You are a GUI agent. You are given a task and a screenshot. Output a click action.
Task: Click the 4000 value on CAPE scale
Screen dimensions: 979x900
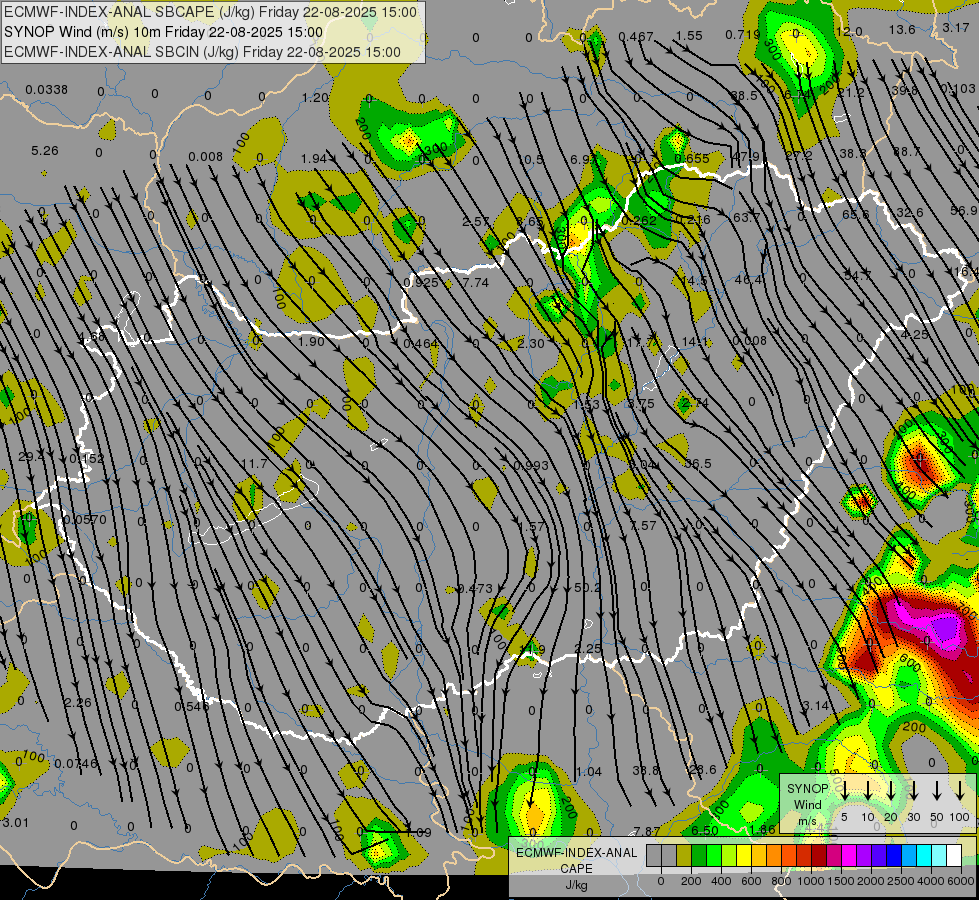(x=931, y=881)
